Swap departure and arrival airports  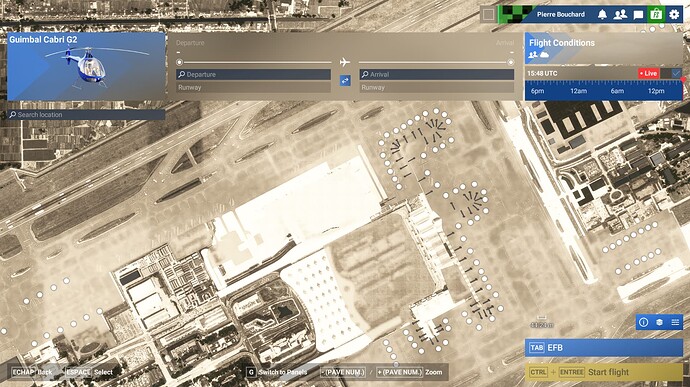point(345,81)
